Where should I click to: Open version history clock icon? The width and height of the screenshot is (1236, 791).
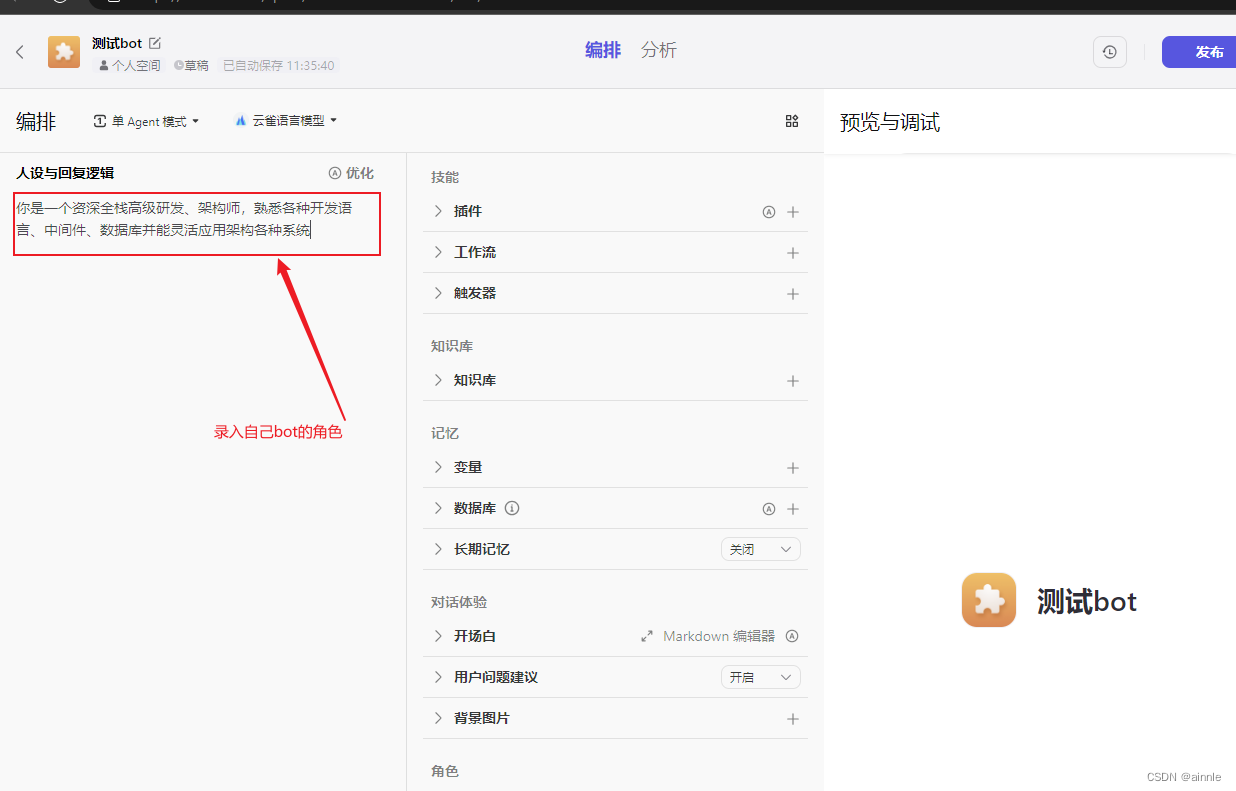1110,52
